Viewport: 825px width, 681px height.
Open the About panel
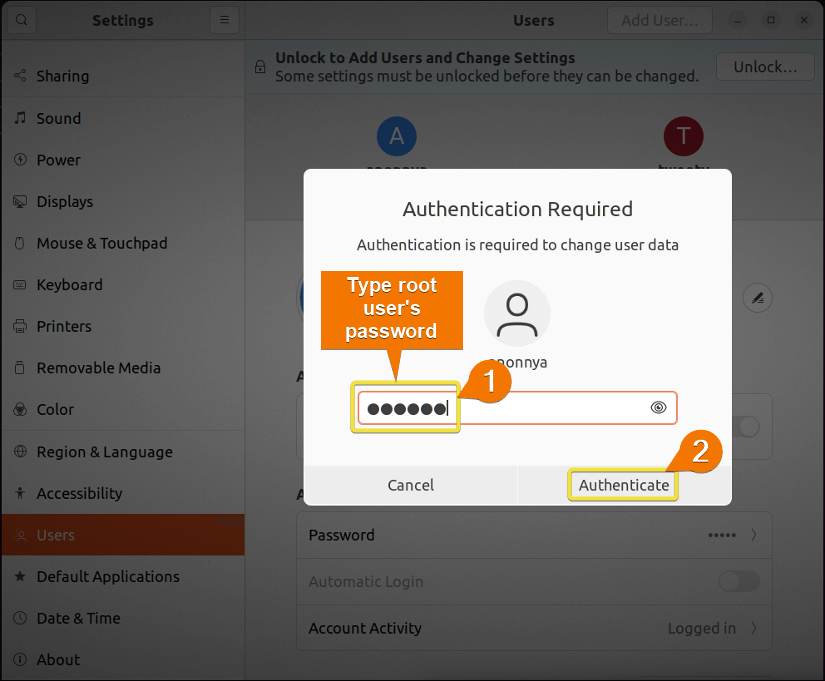(123, 659)
